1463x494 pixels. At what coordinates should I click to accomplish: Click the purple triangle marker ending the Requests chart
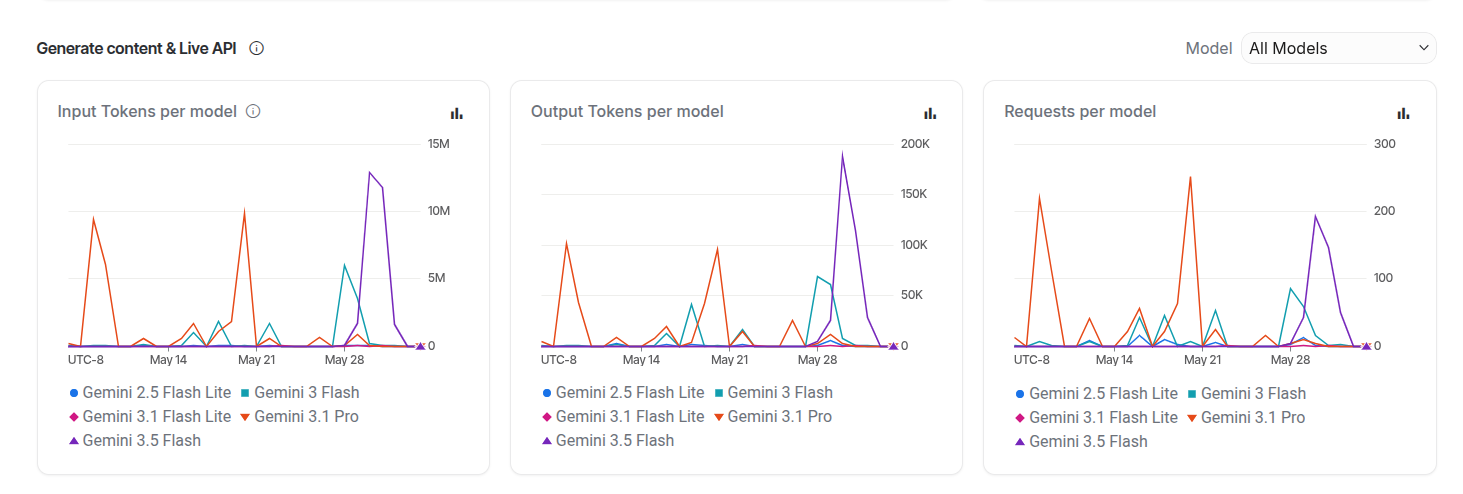(x=1366, y=346)
